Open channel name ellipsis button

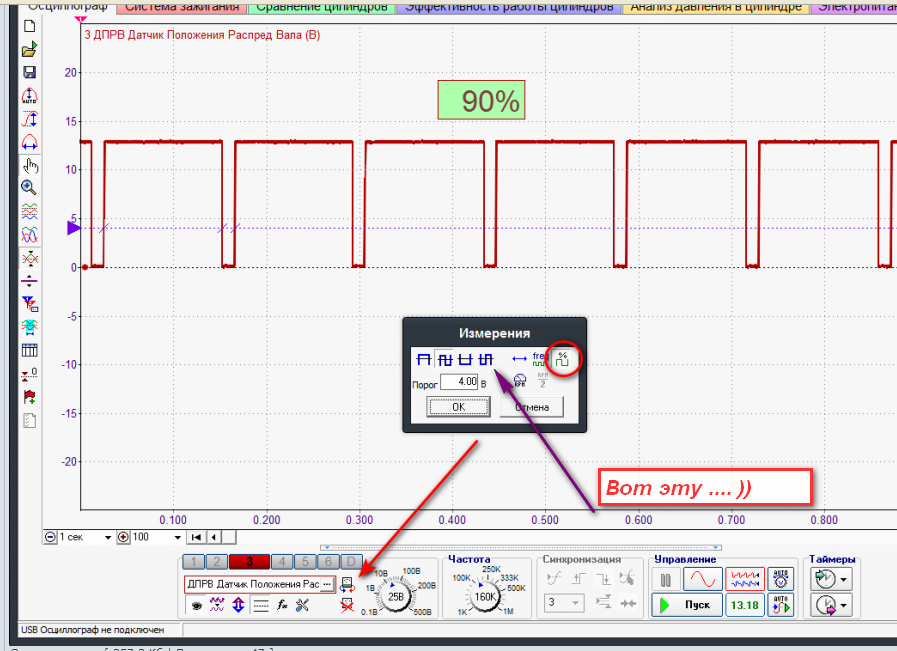tap(327, 584)
